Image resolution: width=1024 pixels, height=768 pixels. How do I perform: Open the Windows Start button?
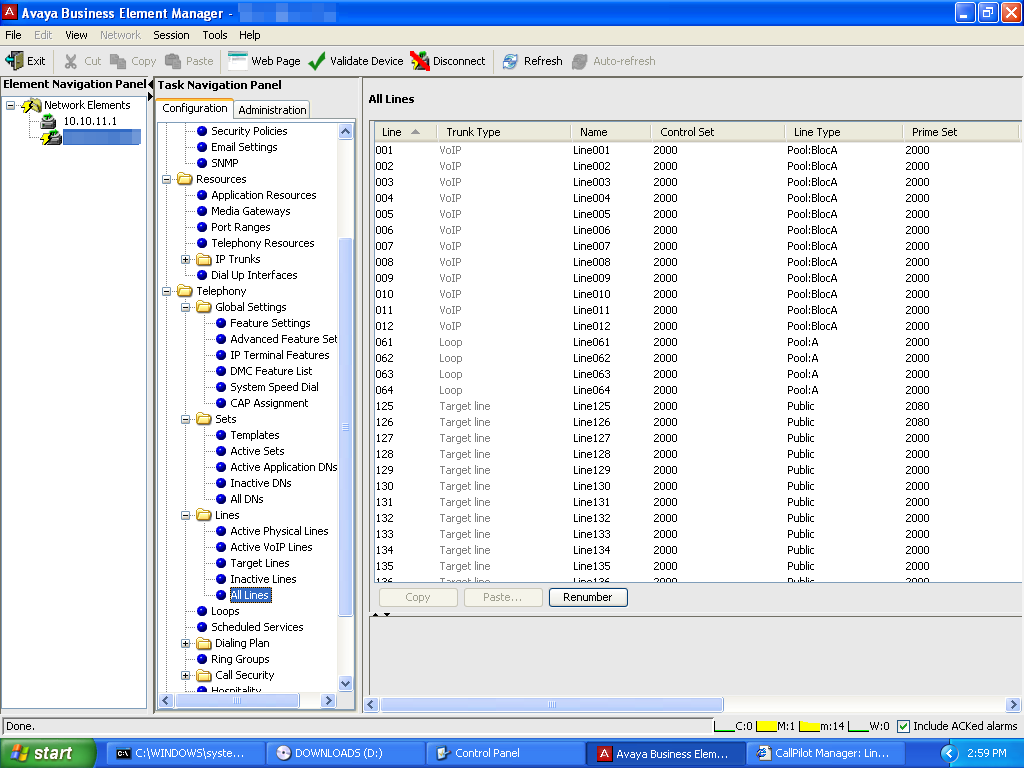[48, 753]
